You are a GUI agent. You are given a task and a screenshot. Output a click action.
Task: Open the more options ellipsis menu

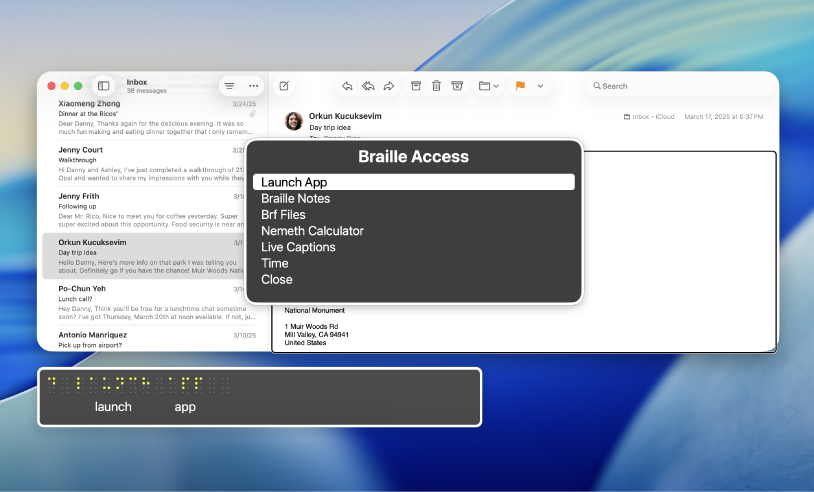[x=254, y=86]
